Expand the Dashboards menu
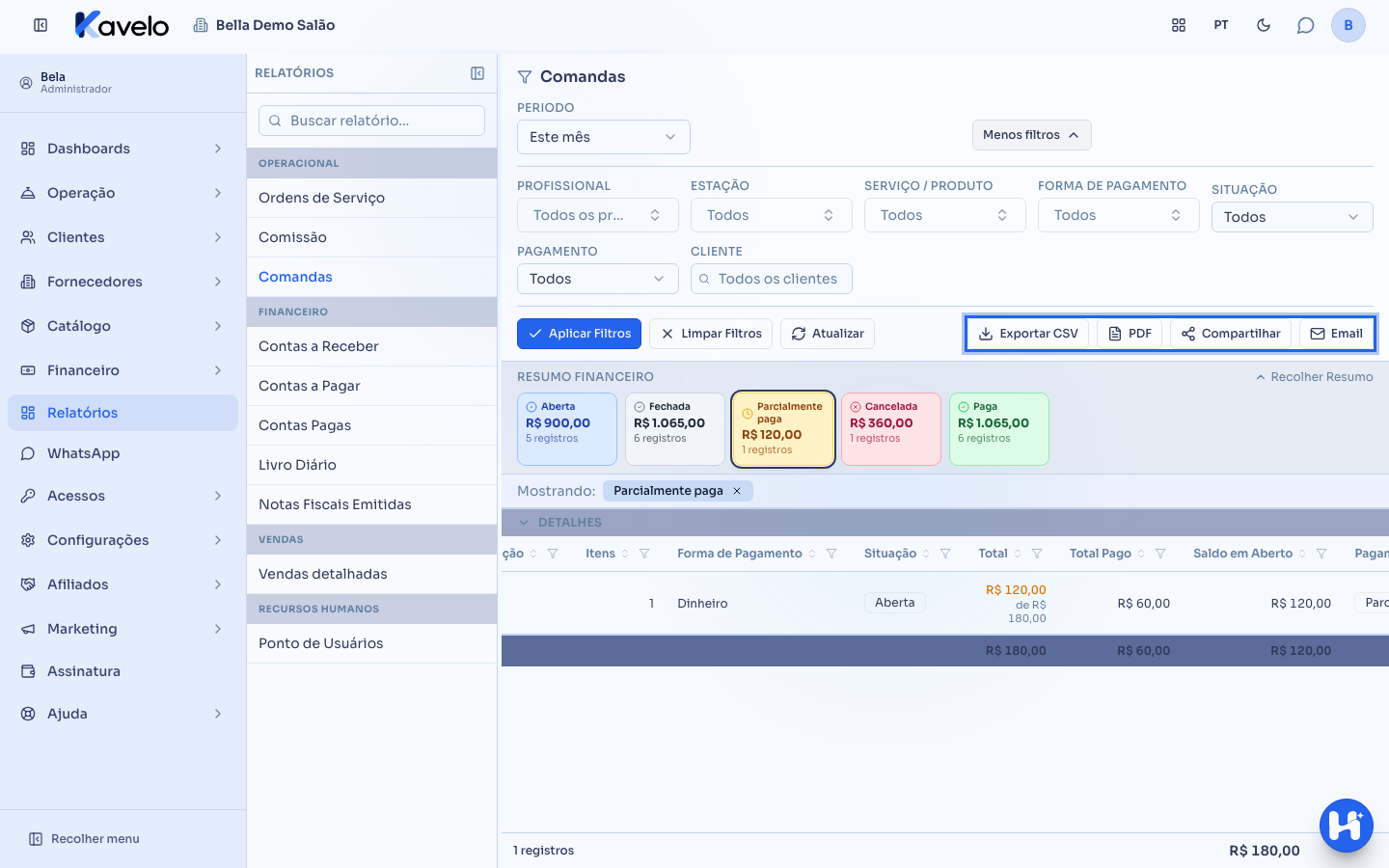Viewport: 1389px width, 868px height. pos(123,149)
